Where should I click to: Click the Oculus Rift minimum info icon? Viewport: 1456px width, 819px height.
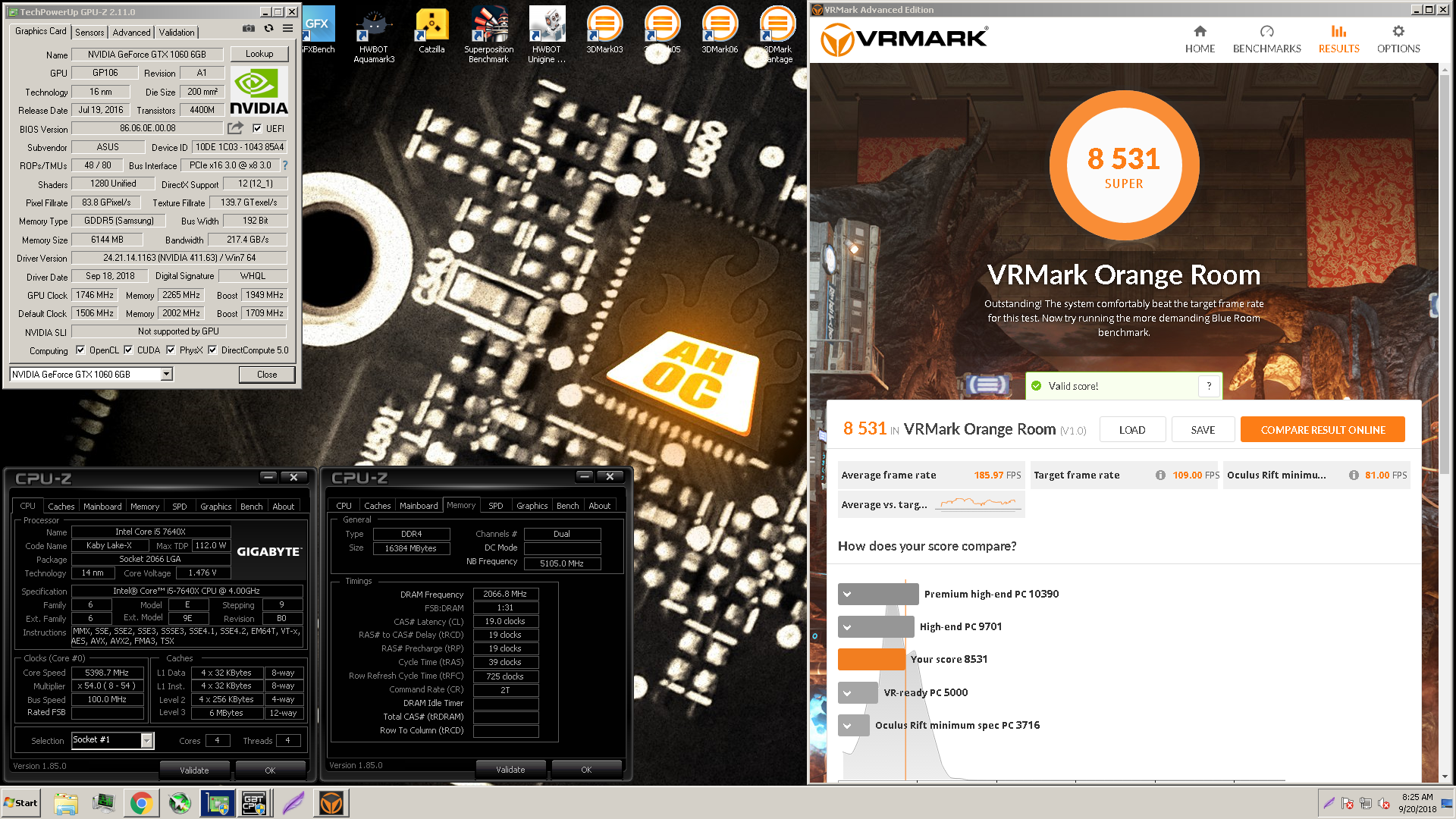tap(1354, 475)
